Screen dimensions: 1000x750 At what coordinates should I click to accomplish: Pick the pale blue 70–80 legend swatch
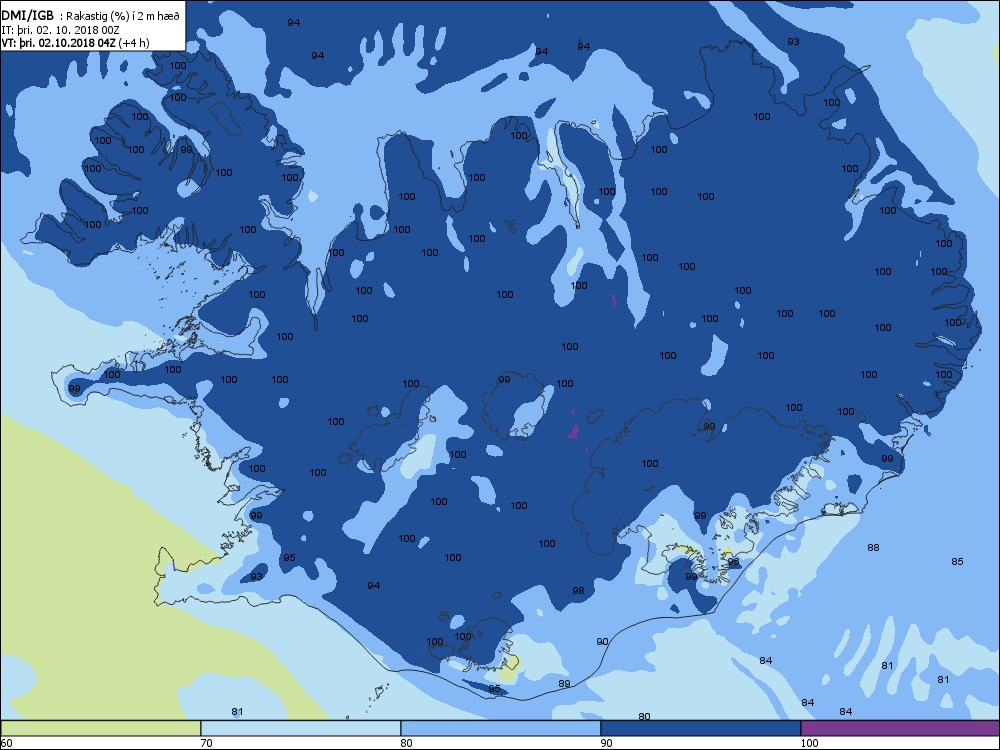[x=300, y=728]
